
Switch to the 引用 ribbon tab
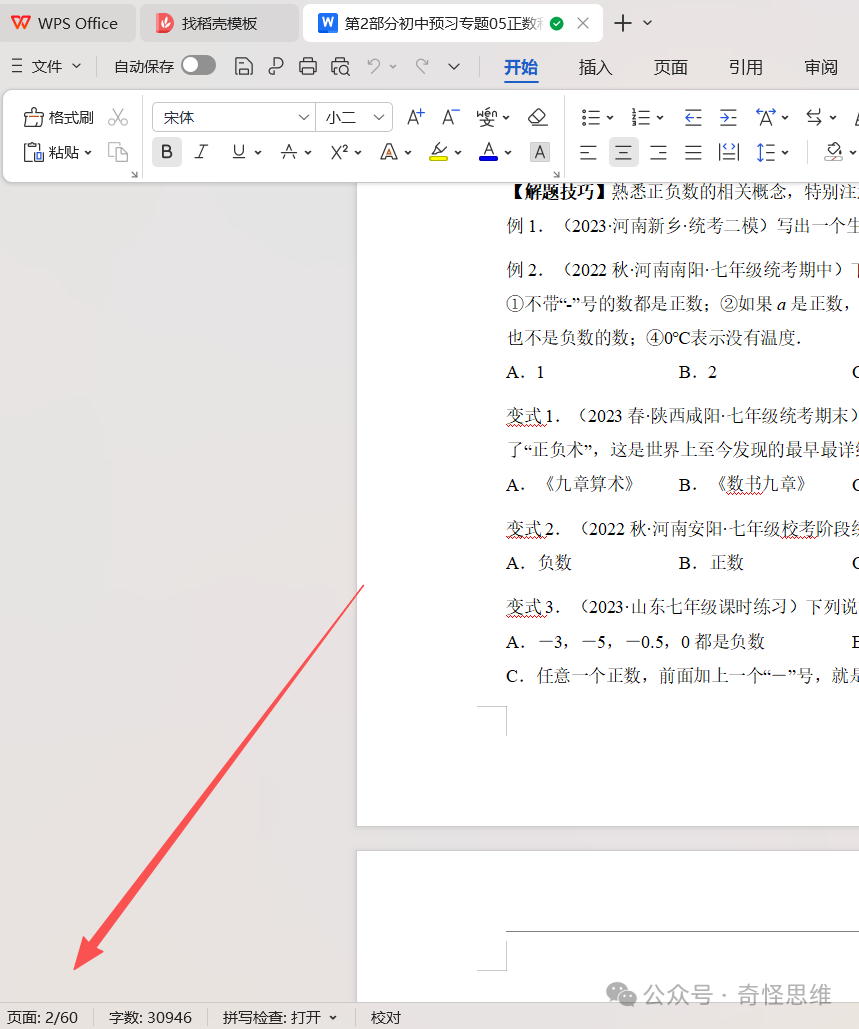(x=745, y=67)
